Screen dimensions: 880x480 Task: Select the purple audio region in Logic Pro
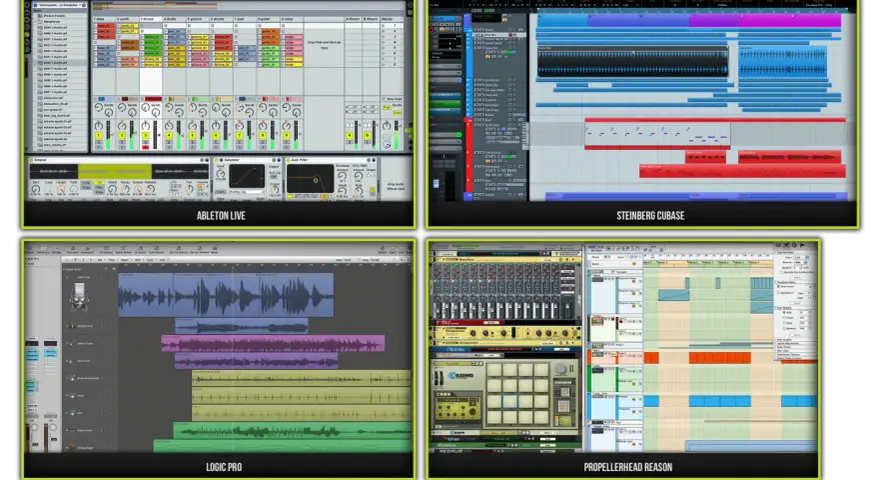[x=256, y=360]
